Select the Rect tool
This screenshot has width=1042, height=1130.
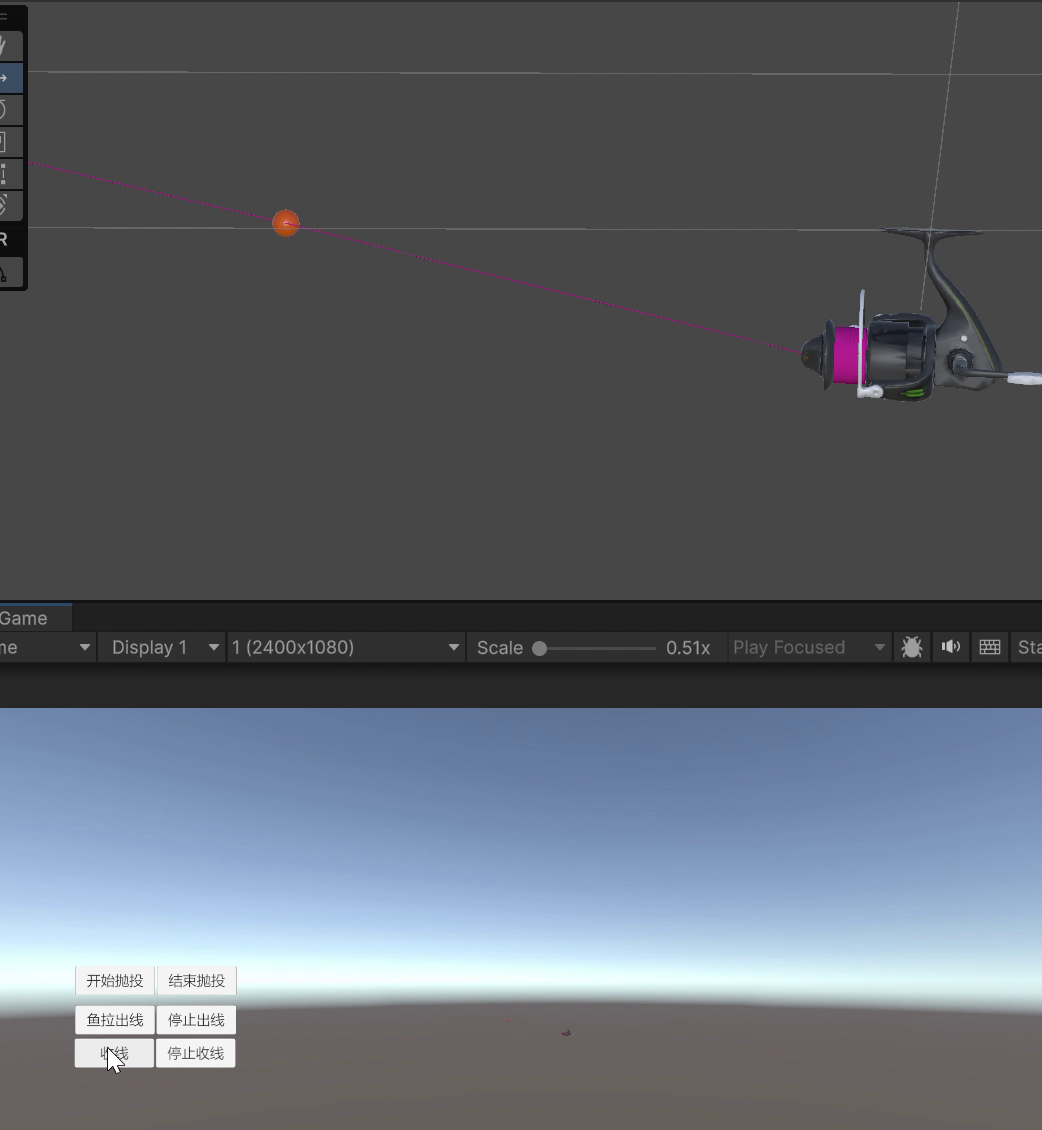coord(6,174)
